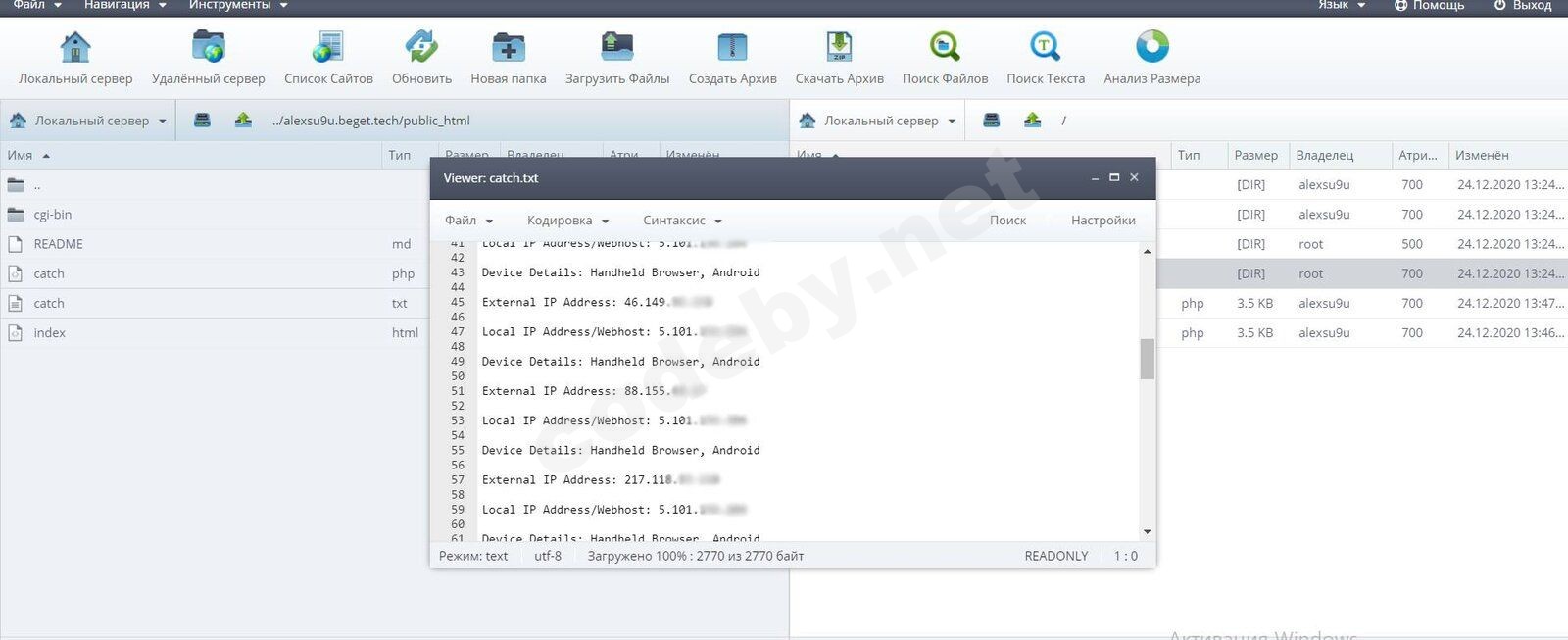
Task: Open the Список Сайтов icon
Action: click(x=328, y=47)
